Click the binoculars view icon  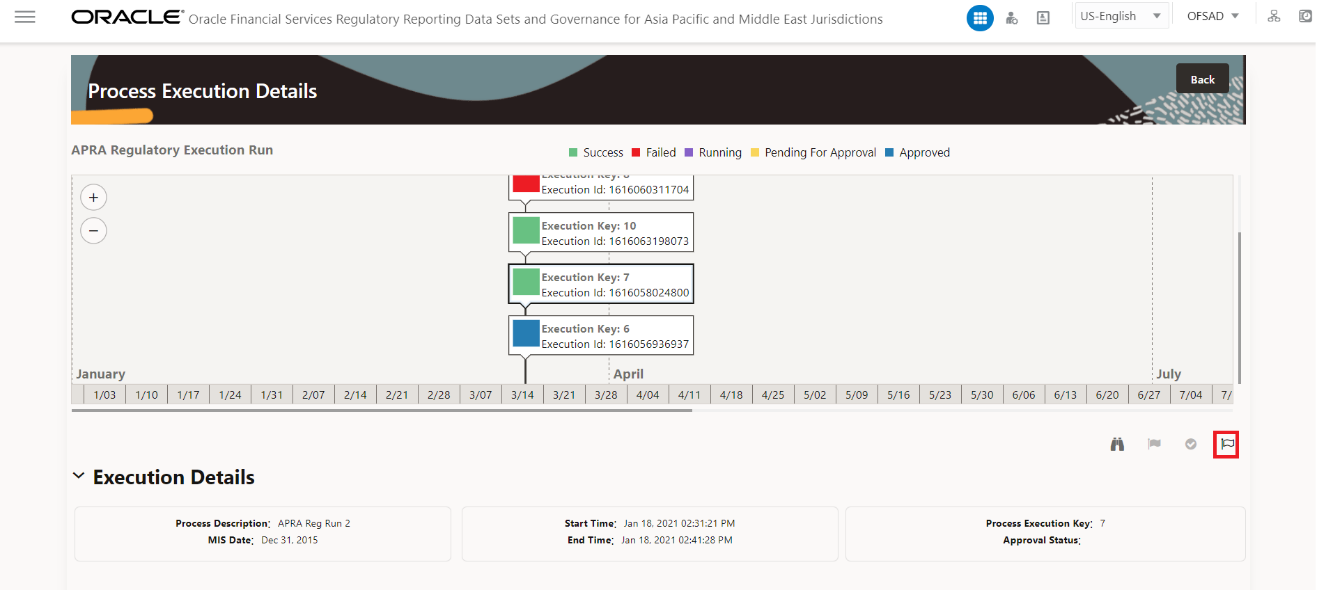click(x=1118, y=444)
